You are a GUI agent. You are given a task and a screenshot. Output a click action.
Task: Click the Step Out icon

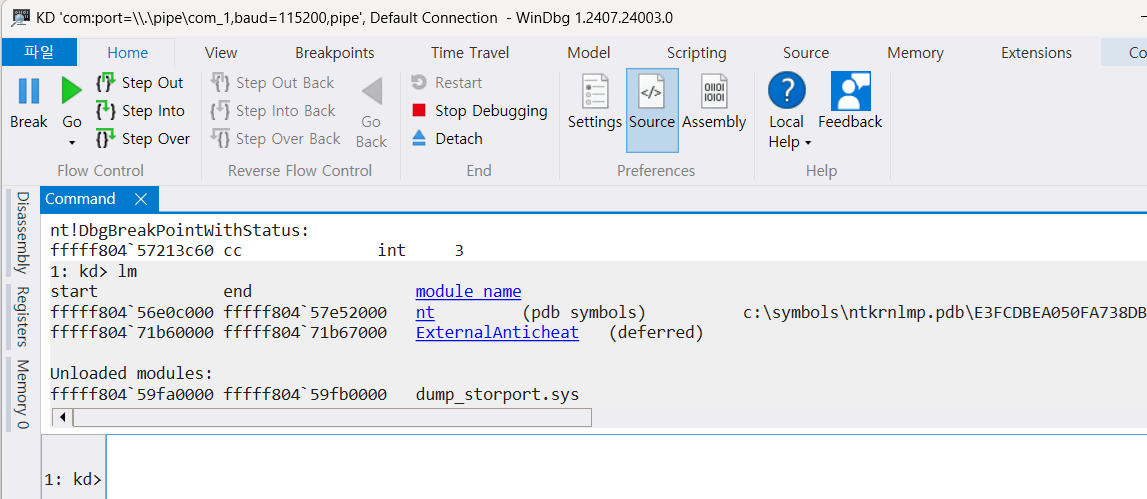106,83
